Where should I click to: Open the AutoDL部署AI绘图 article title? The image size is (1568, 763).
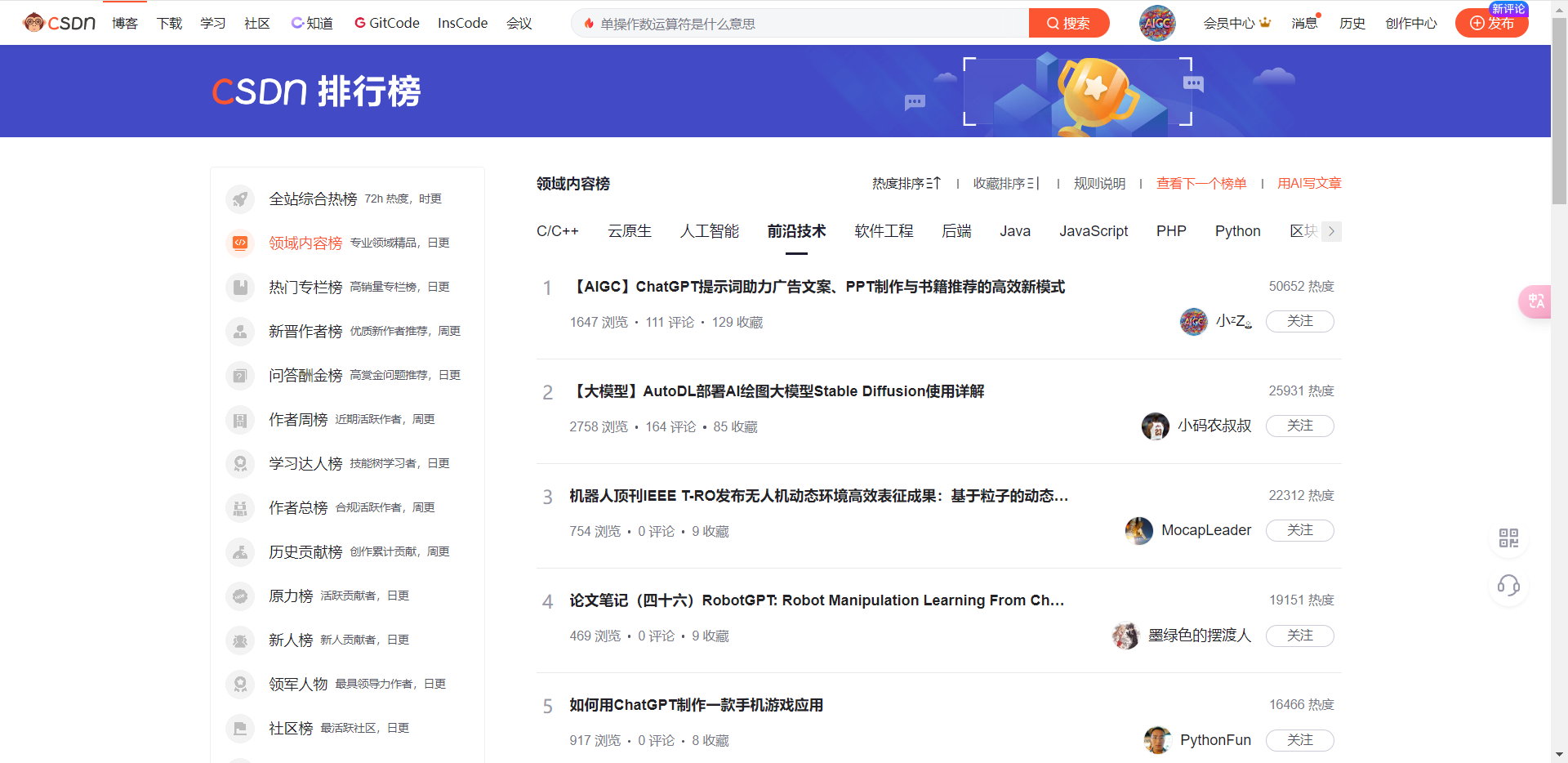pyautogui.click(x=777, y=391)
